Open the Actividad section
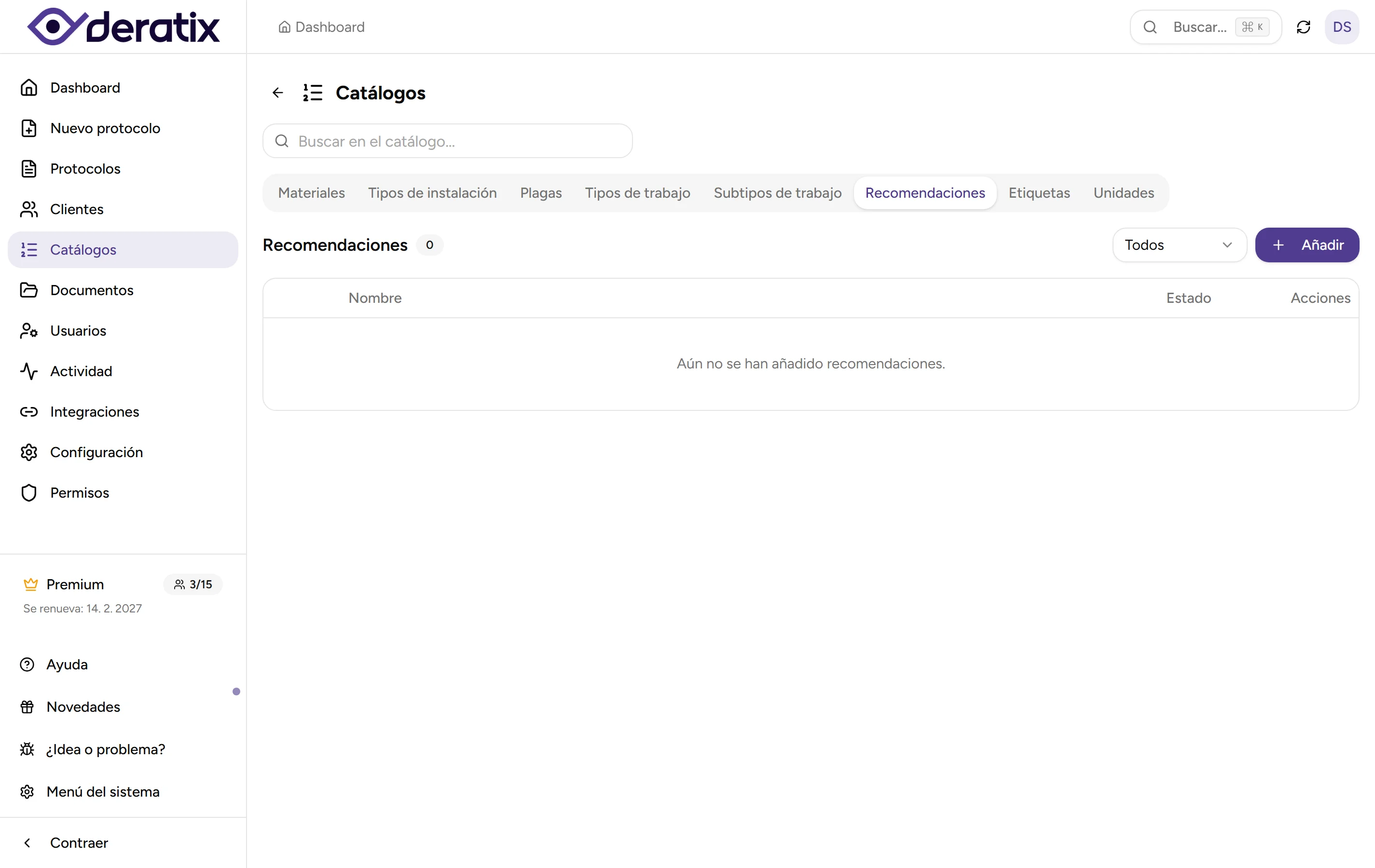The height and width of the screenshot is (868, 1375). click(x=82, y=371)
